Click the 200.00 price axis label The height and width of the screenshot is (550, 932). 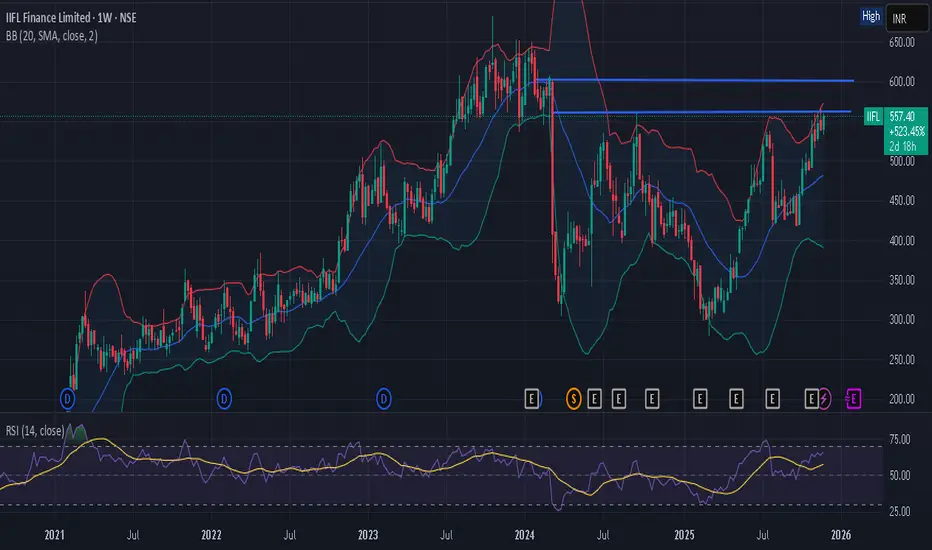click(x=902, y=399)
